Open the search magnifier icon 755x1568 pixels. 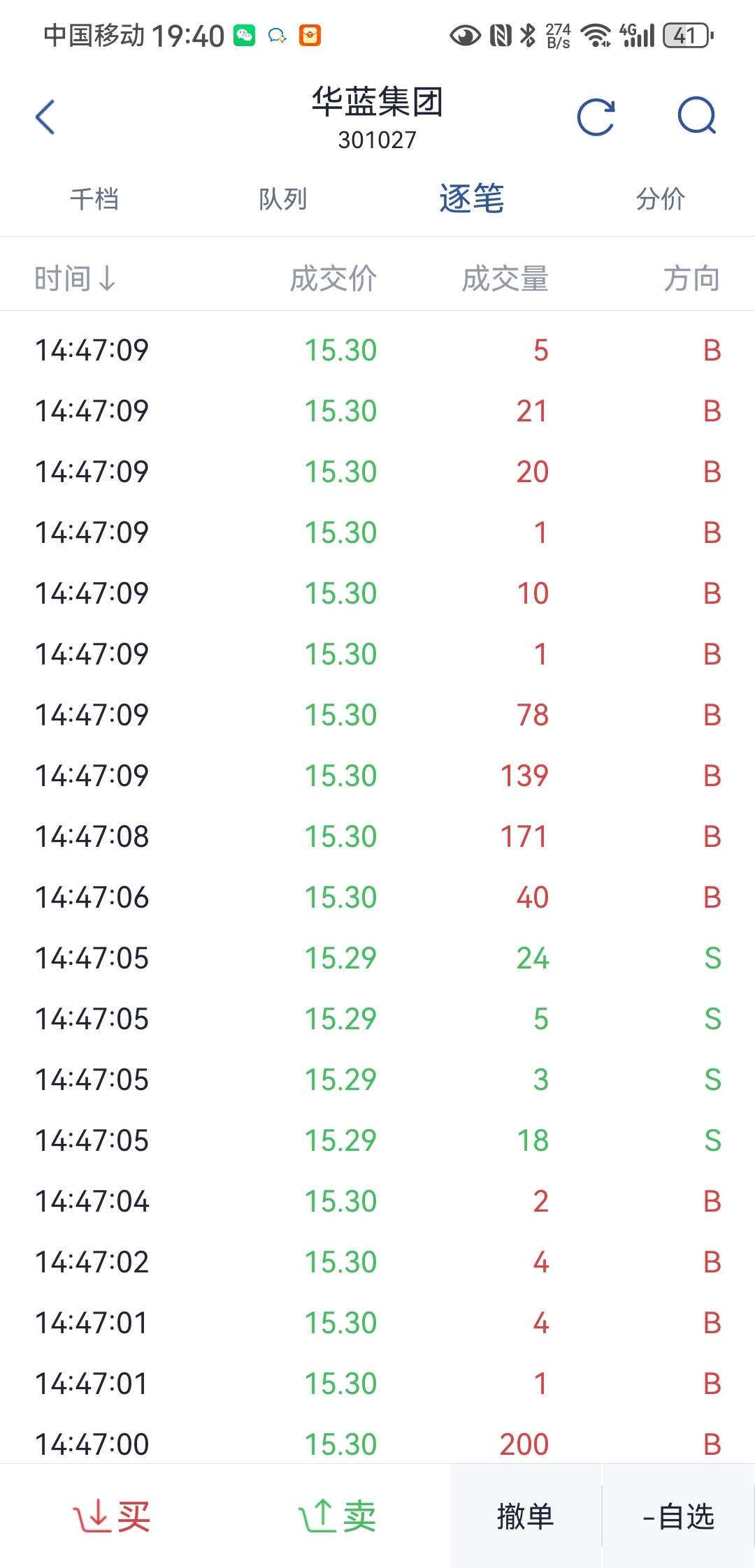(698, 116)
